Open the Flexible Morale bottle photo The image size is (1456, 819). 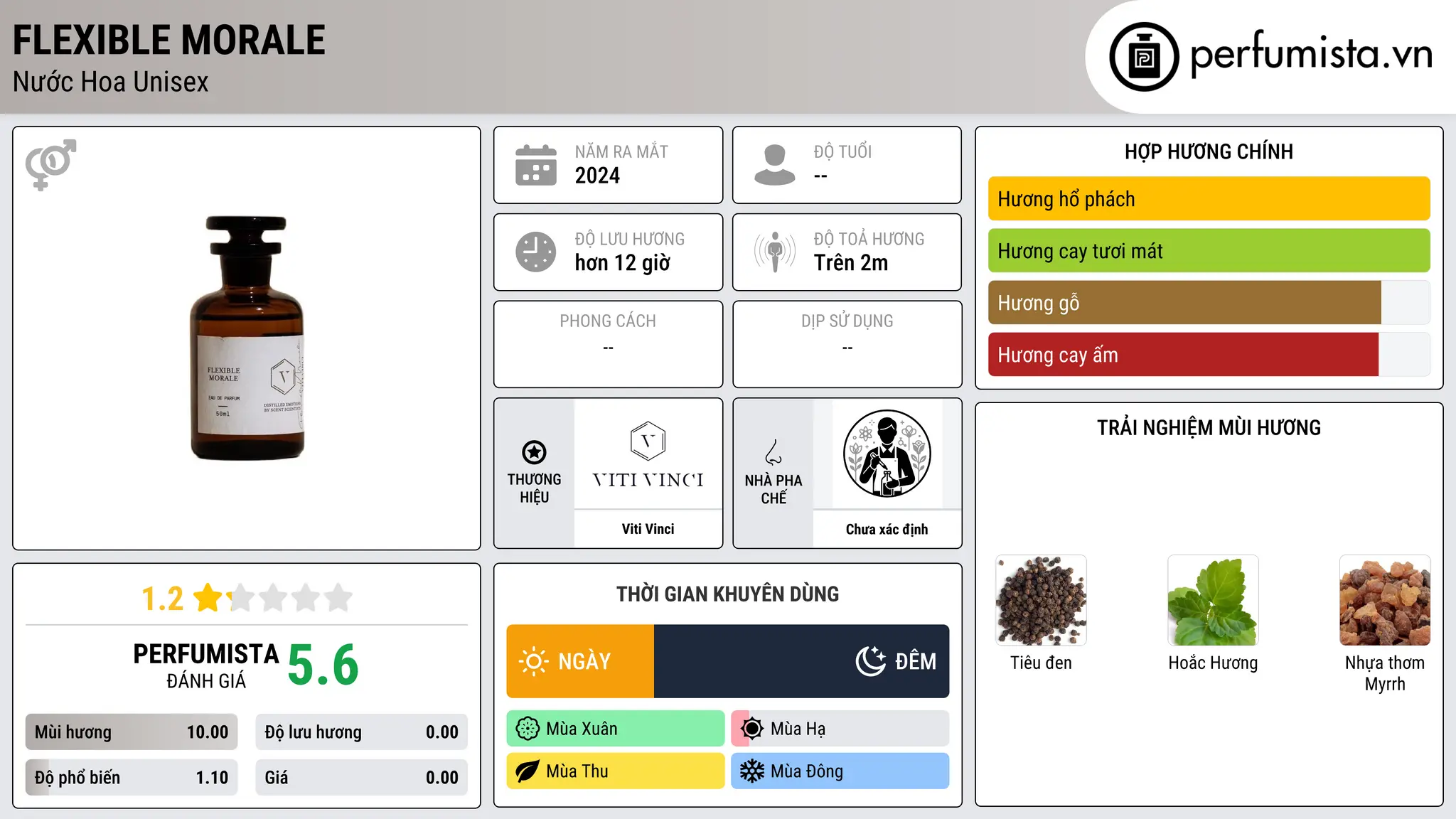(x=247, y=338)
